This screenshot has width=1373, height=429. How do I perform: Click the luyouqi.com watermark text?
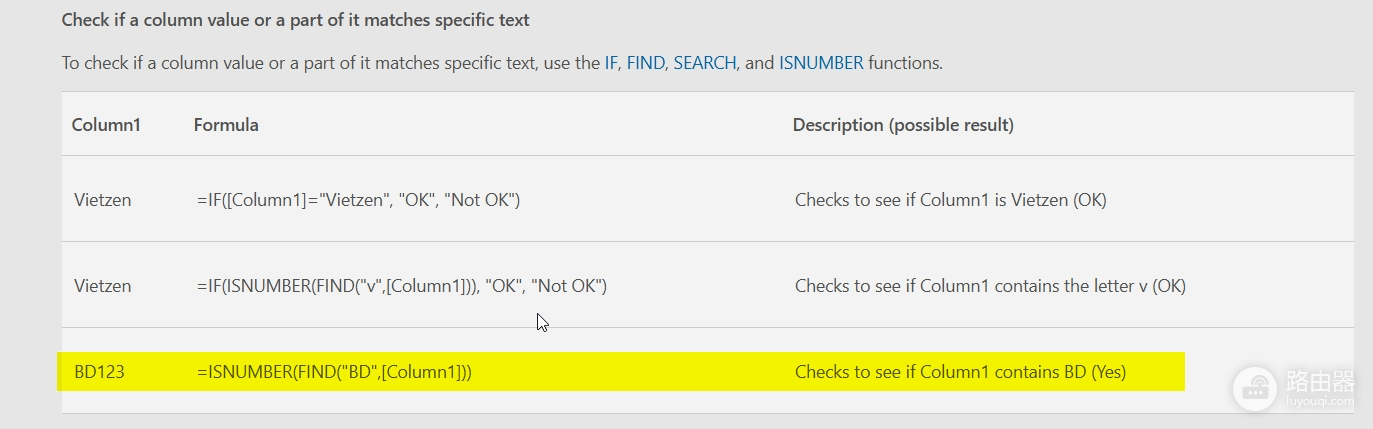tap(1320, 402)
